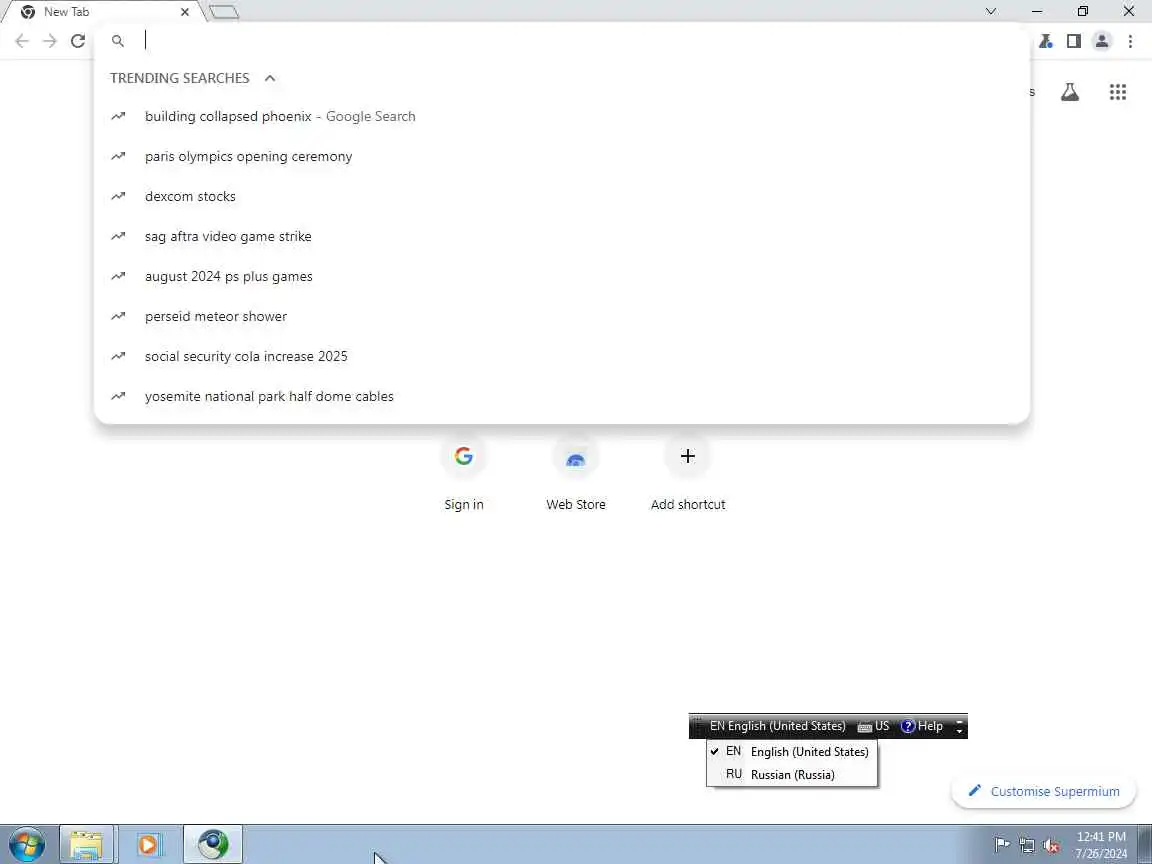The height and width of the screenshot is (864, 1152).
Task: Open the new tab button in tab strip
Action: click(x=224, y=12)
